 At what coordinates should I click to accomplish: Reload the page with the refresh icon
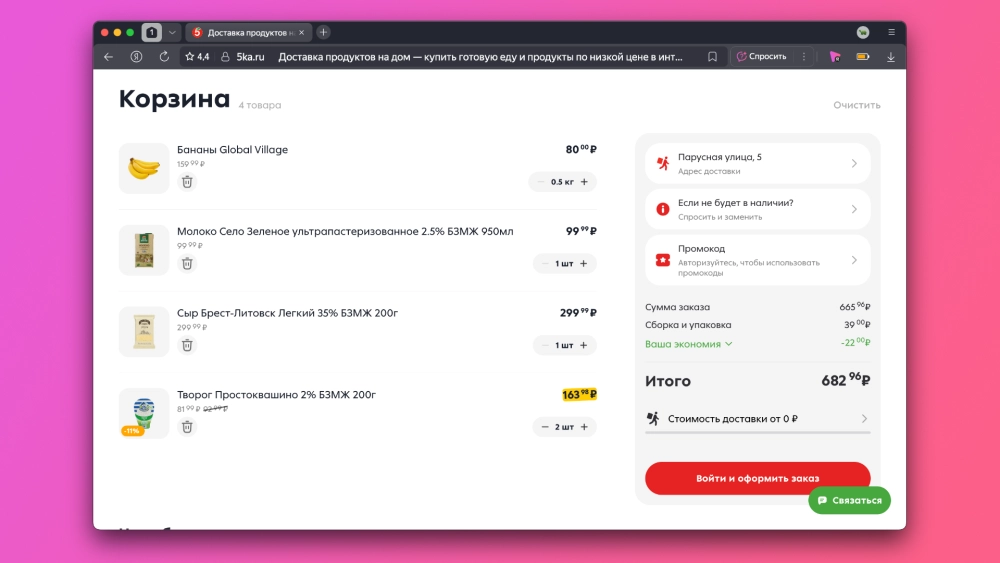tap(164, 57)
